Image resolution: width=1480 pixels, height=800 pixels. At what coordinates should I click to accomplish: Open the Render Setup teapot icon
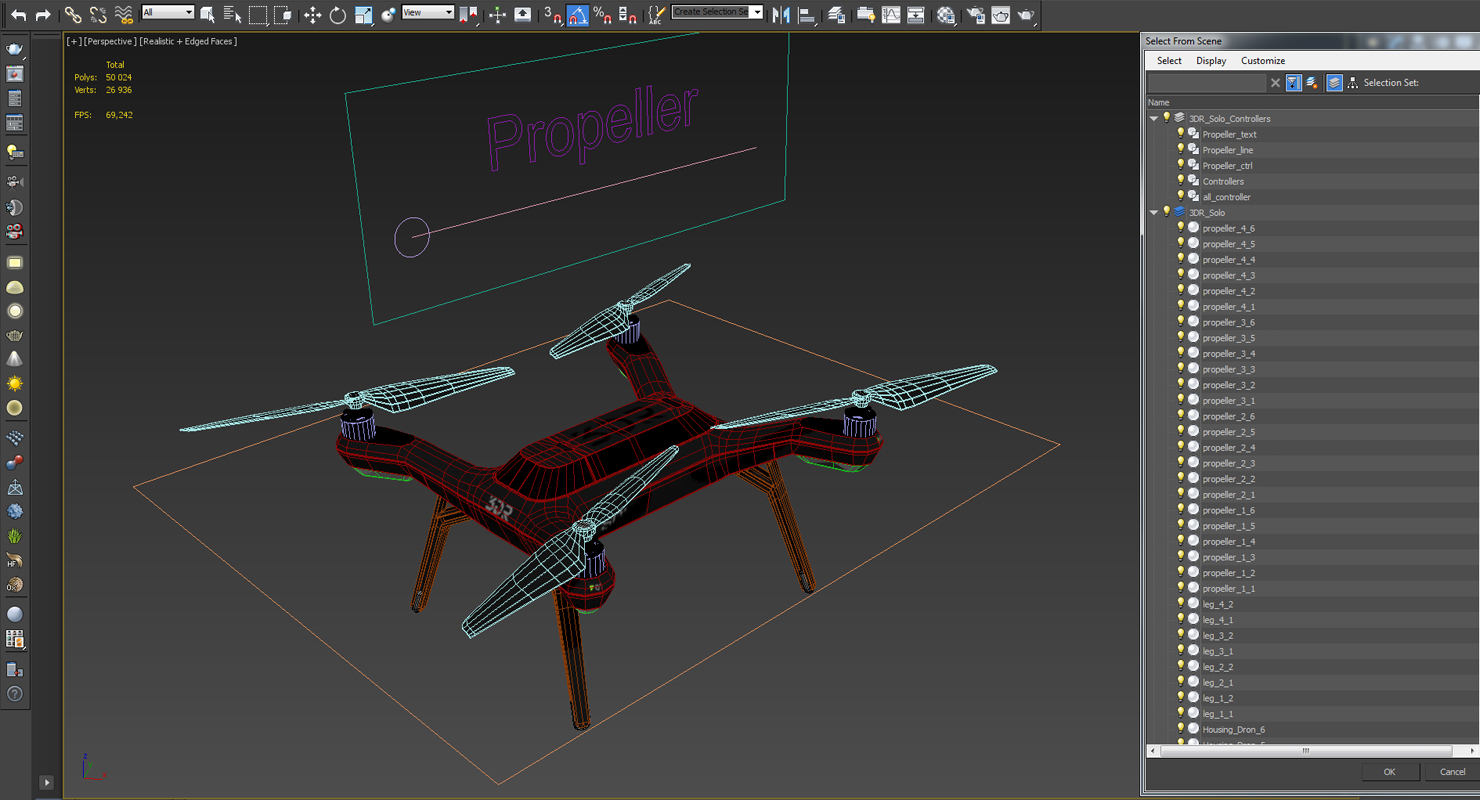point(975,14)
